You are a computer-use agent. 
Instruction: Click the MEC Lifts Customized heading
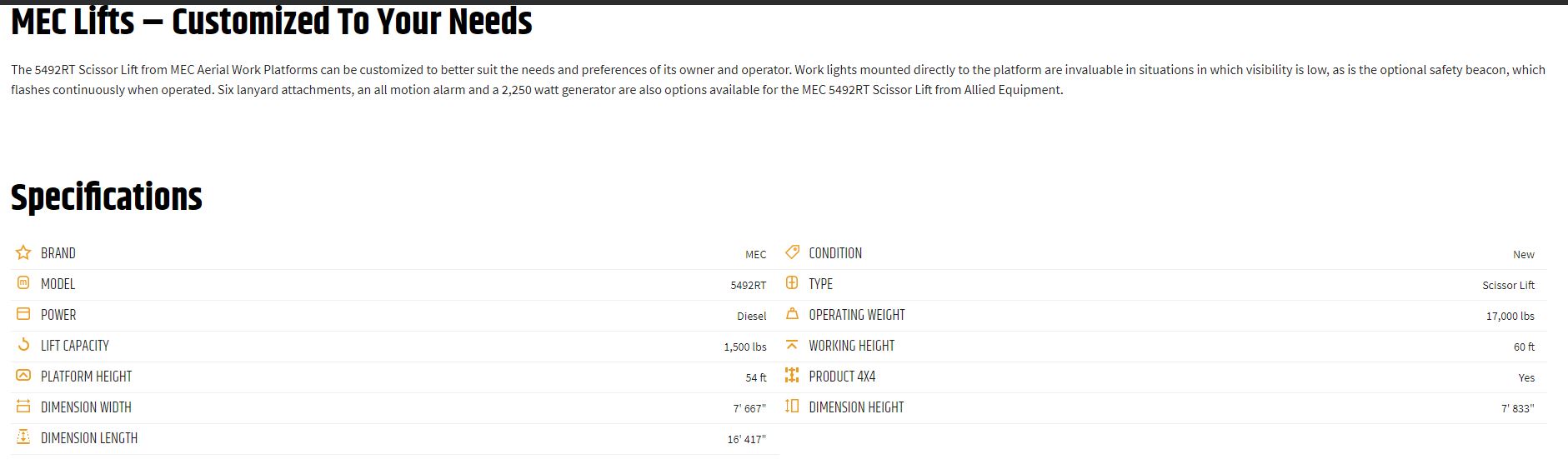click(x=272, y=22)
